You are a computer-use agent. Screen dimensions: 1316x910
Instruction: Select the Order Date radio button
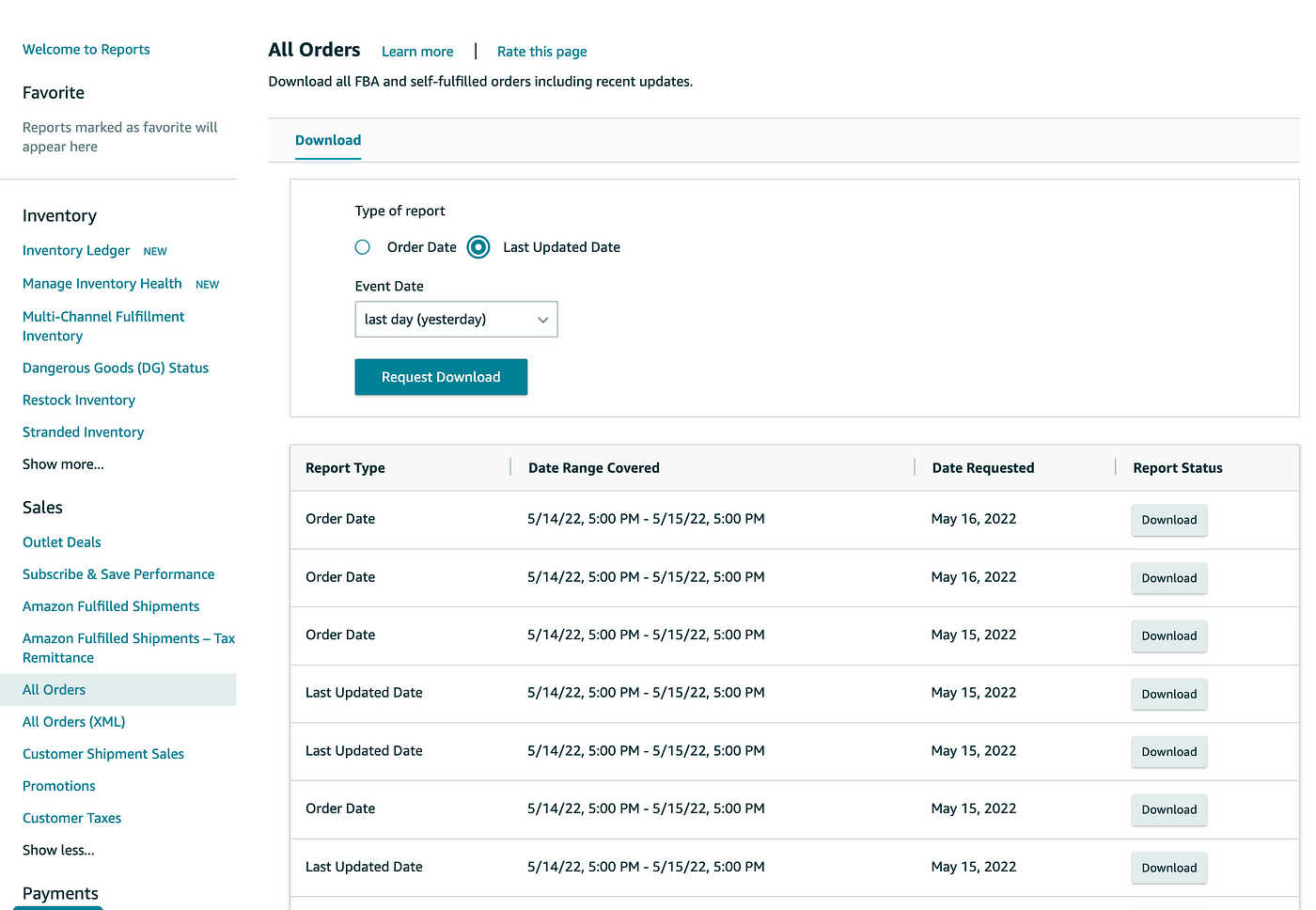(363, 247)
